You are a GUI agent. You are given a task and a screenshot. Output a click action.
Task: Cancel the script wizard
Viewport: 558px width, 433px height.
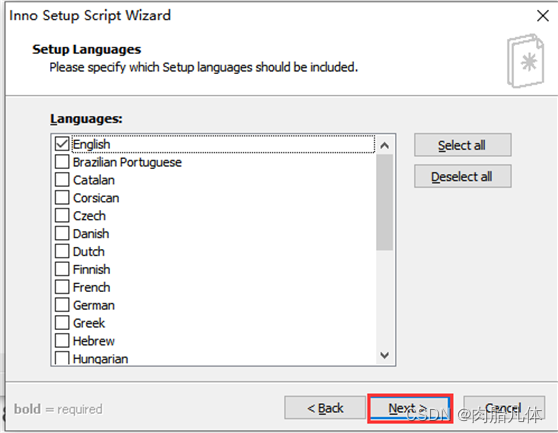(504, 408)
